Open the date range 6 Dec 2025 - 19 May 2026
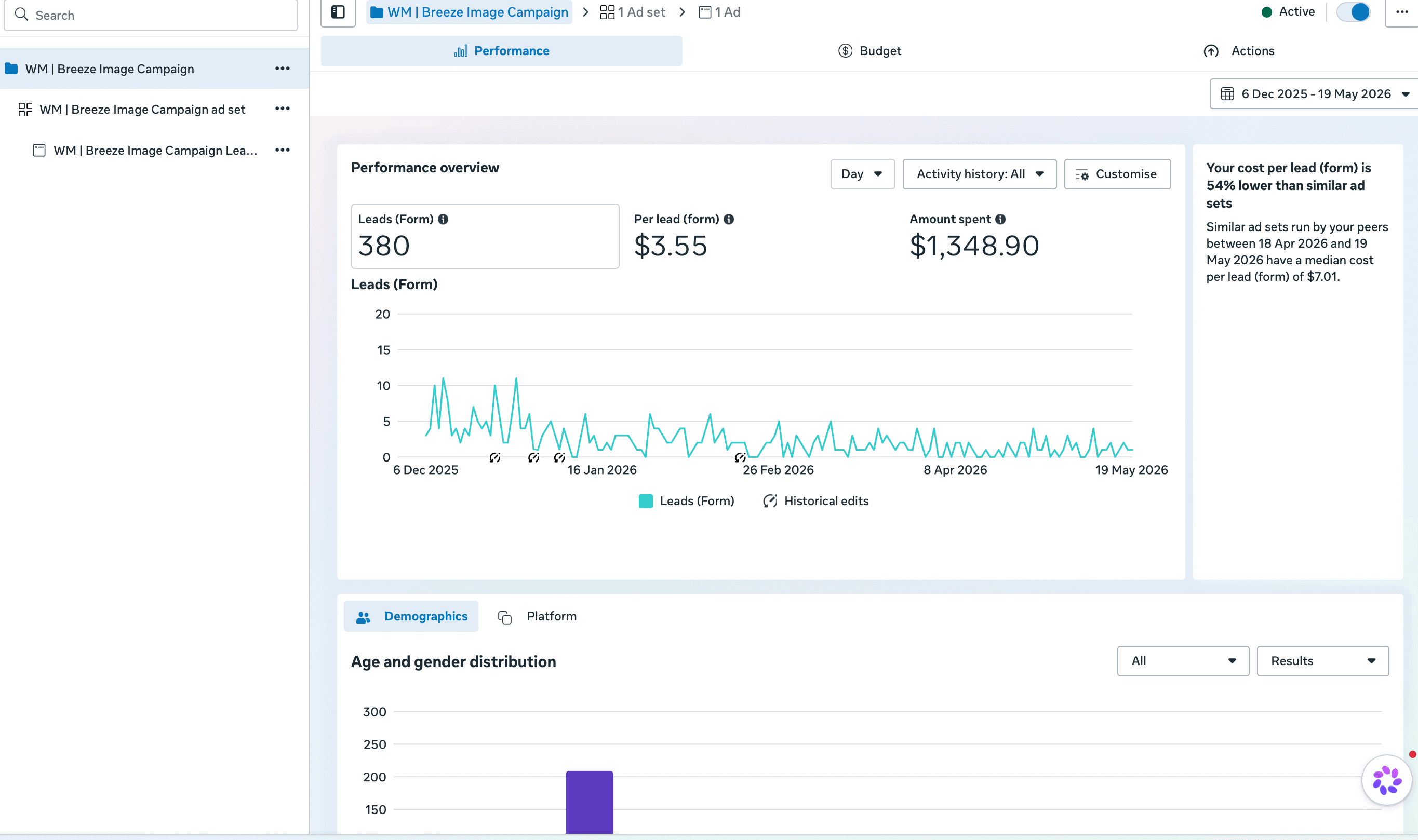The height and width of the screenshot is (840, 1418). [x=1314, y=94]
